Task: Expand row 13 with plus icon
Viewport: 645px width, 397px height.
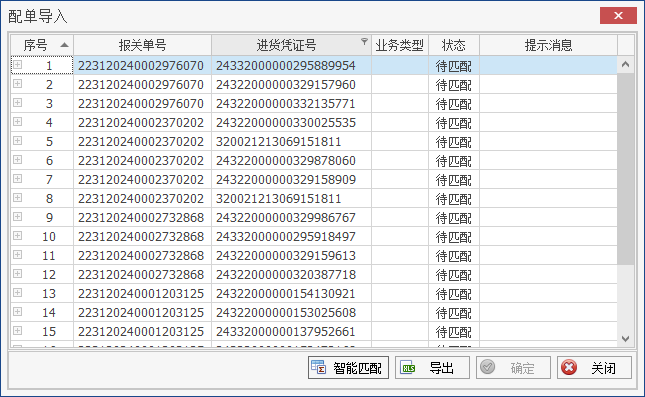Action: (x=17, y=293)
